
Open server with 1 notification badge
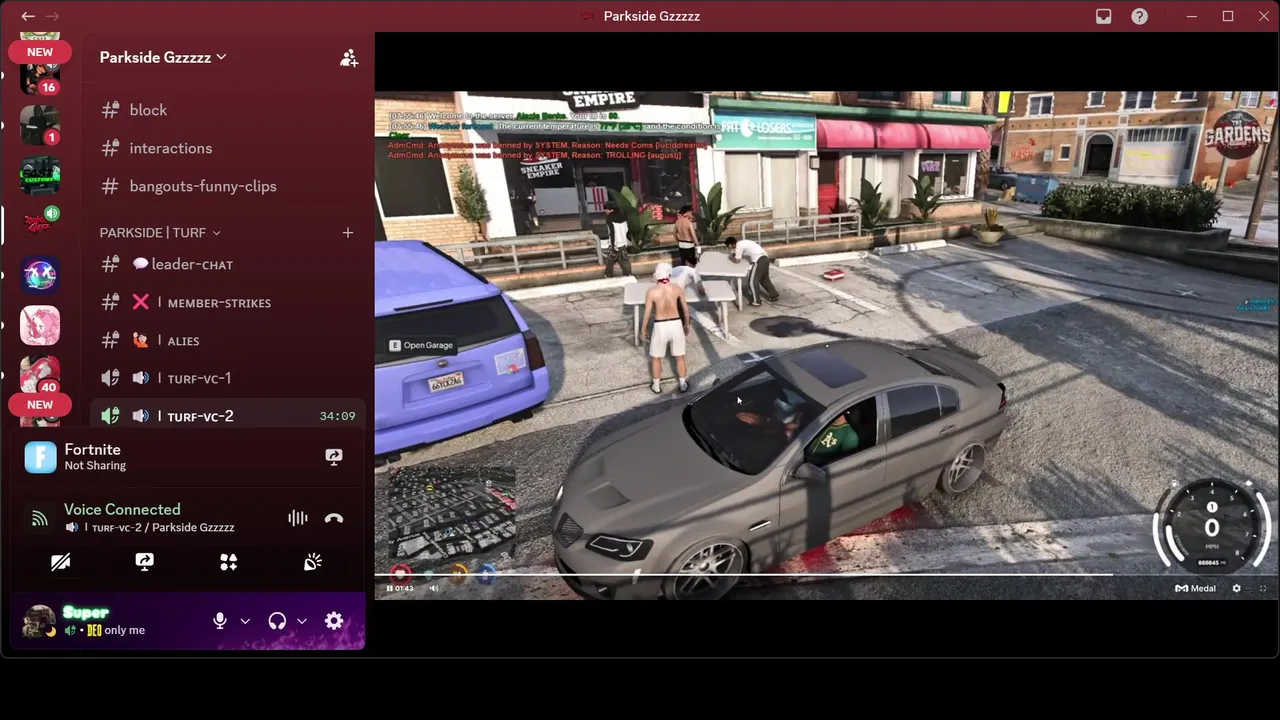[x=40, y=125]
